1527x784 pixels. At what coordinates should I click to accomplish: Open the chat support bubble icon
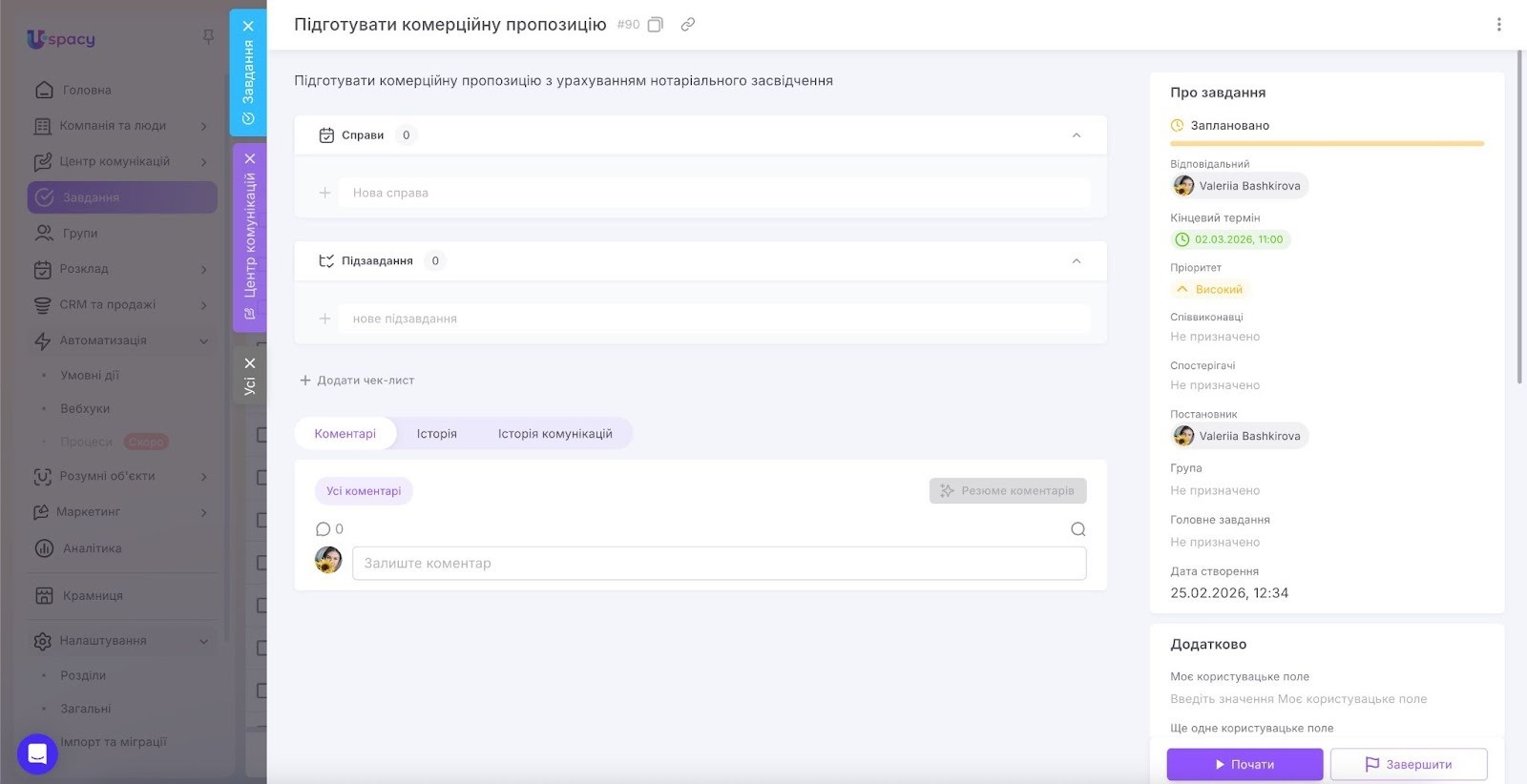(x=37, y=754)
